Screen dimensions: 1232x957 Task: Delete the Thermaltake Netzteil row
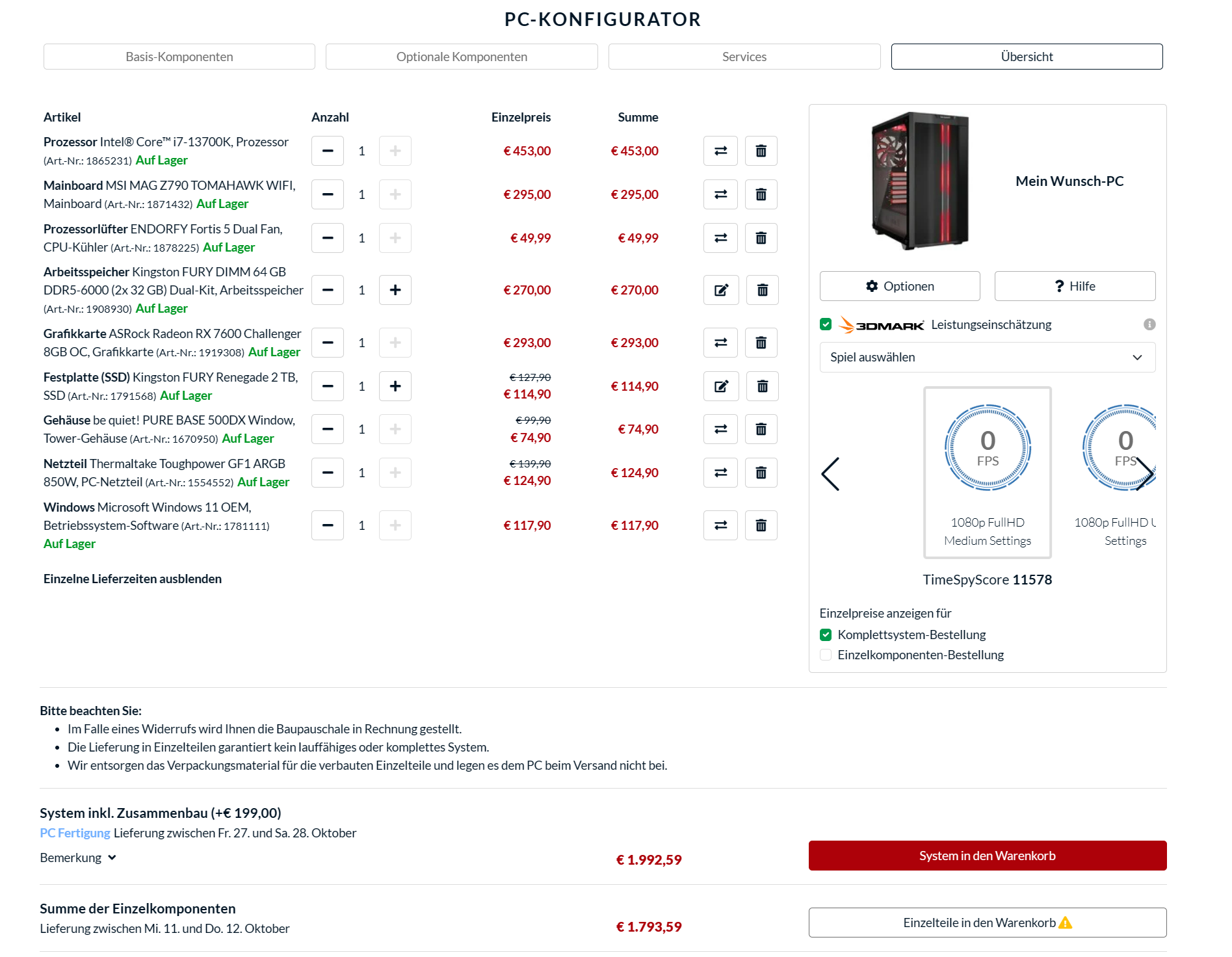(x=761, y=473)
